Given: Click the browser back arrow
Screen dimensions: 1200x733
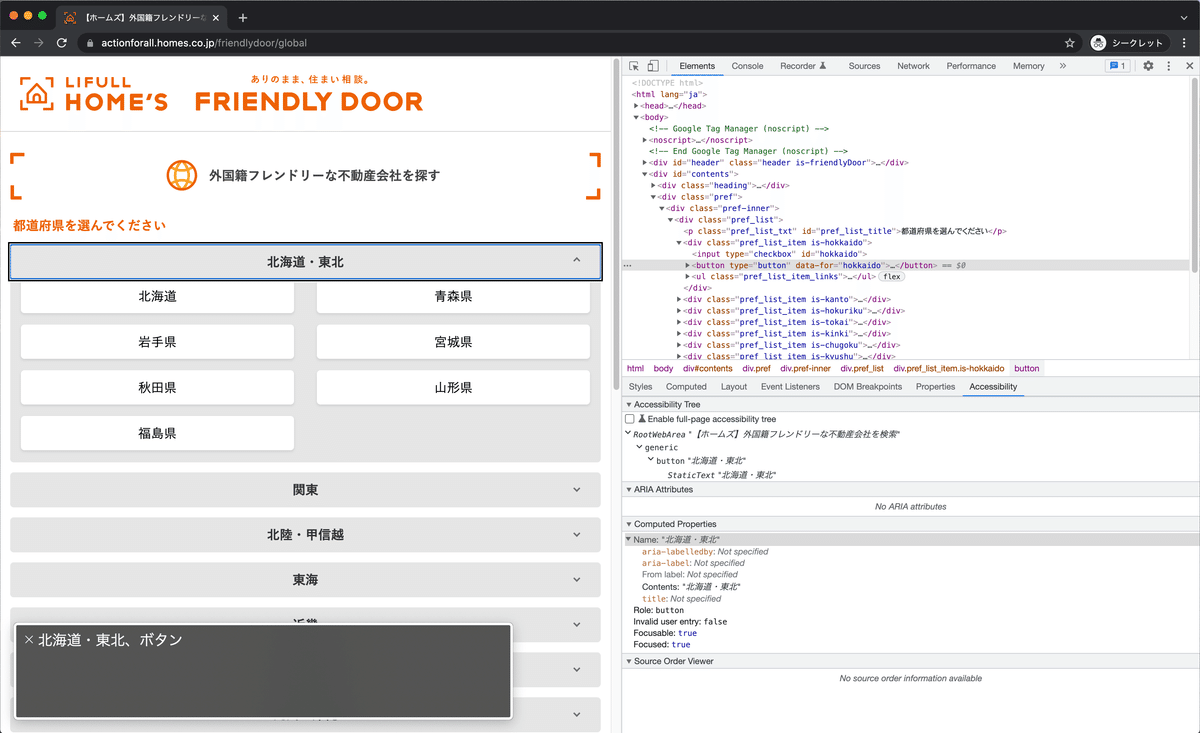Looking at the screenshot, I should click(15, 43).
